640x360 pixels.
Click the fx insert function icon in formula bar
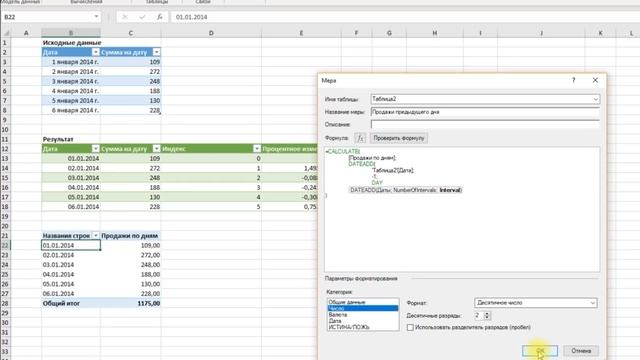[x=159, y=17]
